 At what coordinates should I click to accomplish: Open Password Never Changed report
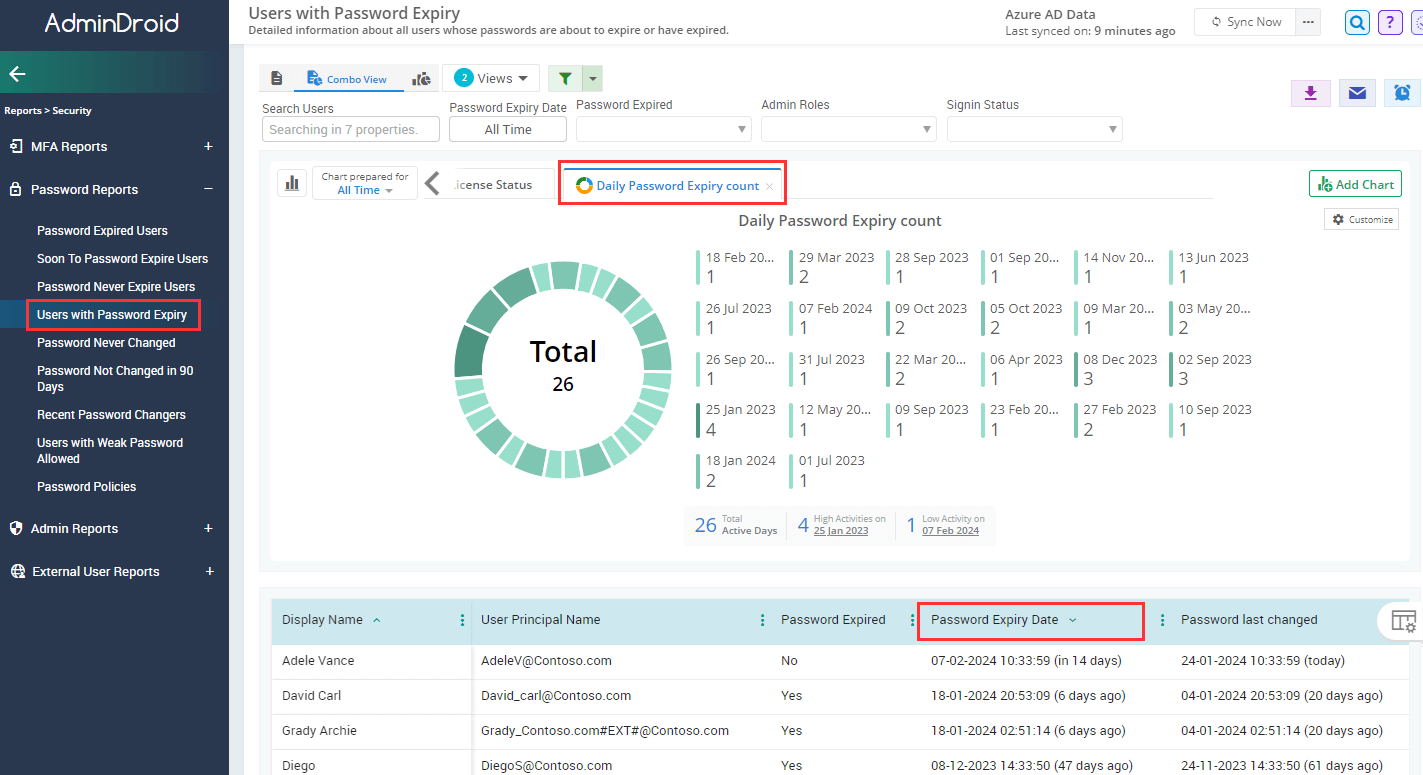coord(106,343)
